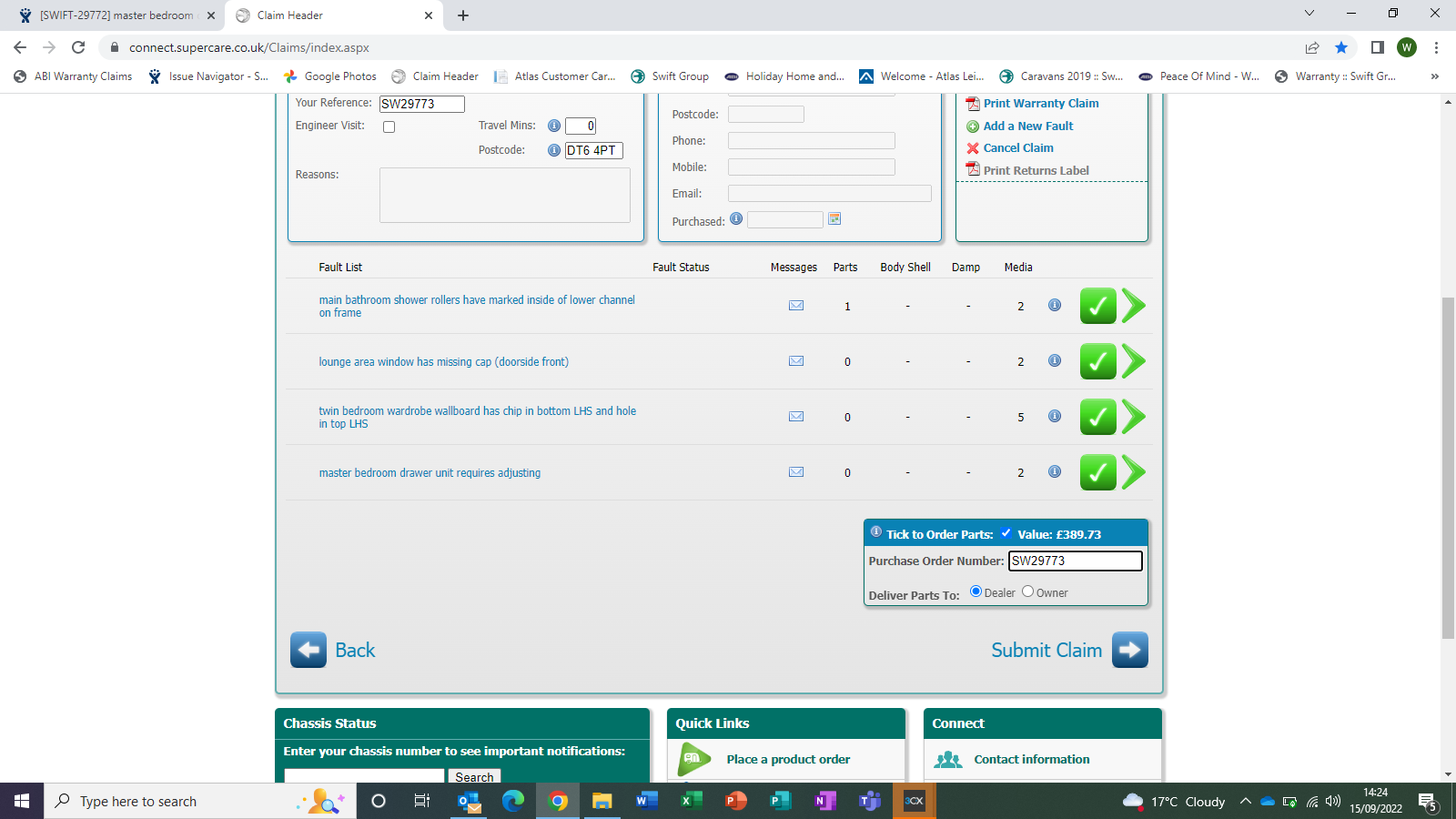1456x819 pixels.
Task: Click green tick for master bedroom drawer fault
Action: point(1098,472)
